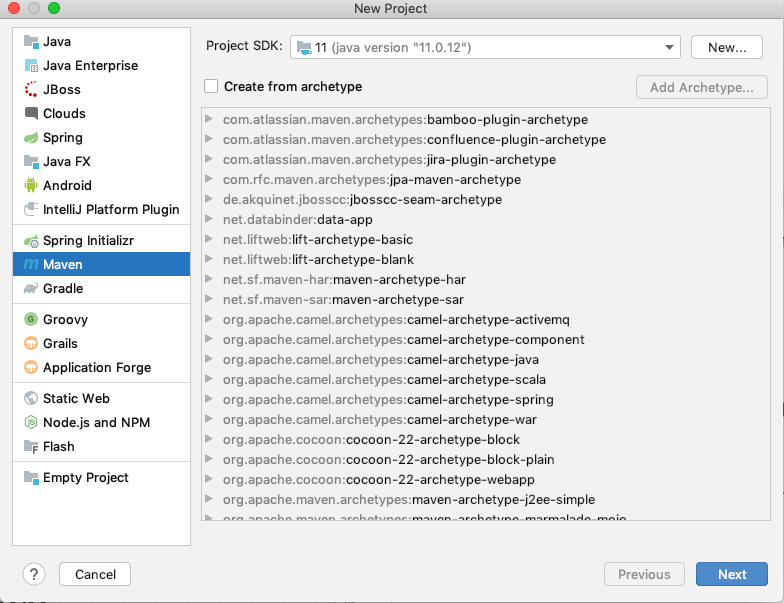
Task: Select Static Web label in list
Action: pos(76,398)
